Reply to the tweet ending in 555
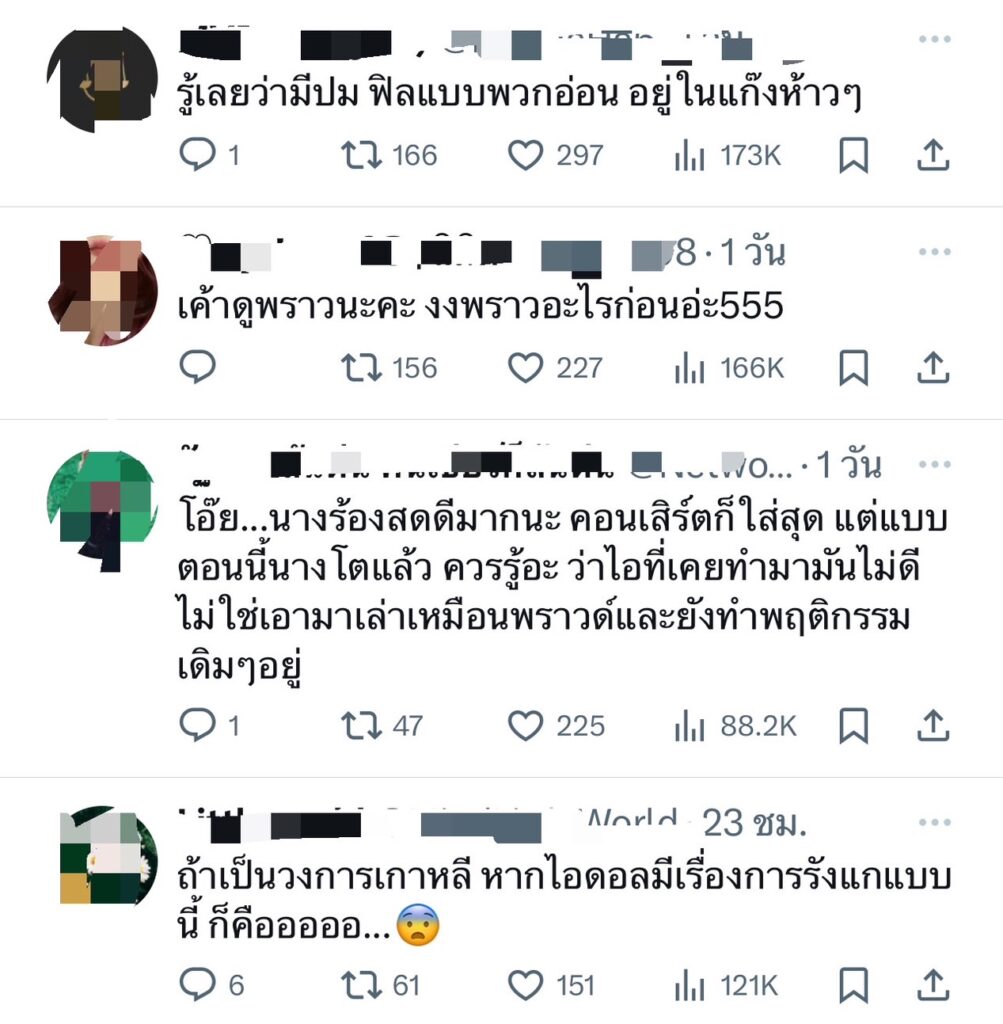This screenshot has width=1003, height=1024. click(197, 367)
